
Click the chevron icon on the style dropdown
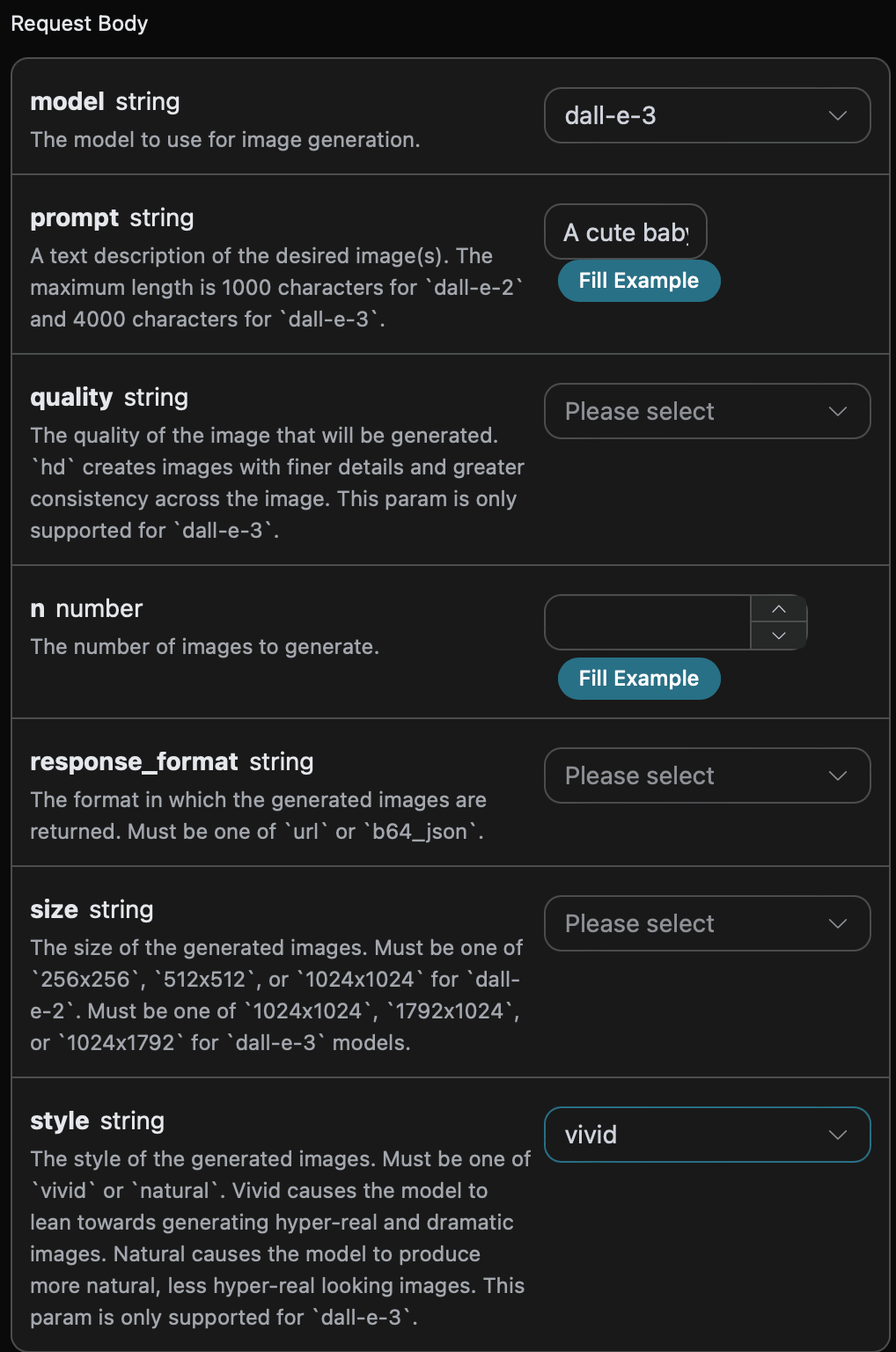point(837,1135)
